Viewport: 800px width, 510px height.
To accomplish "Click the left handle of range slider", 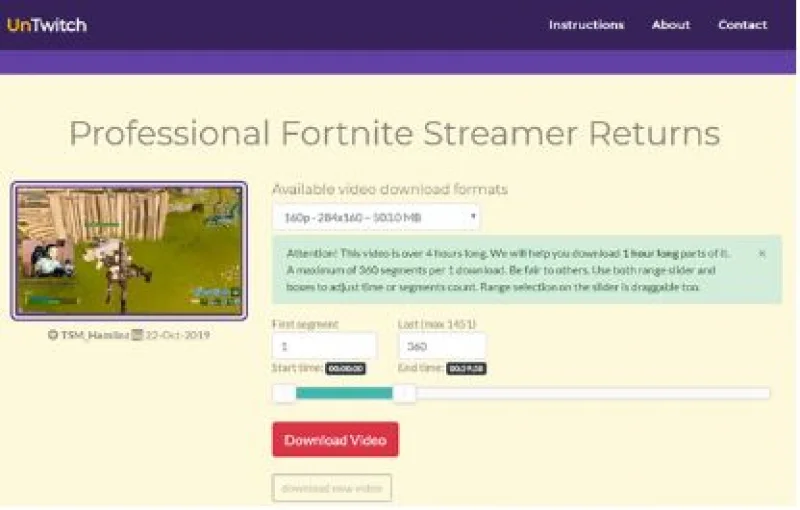I will point(284,394).
